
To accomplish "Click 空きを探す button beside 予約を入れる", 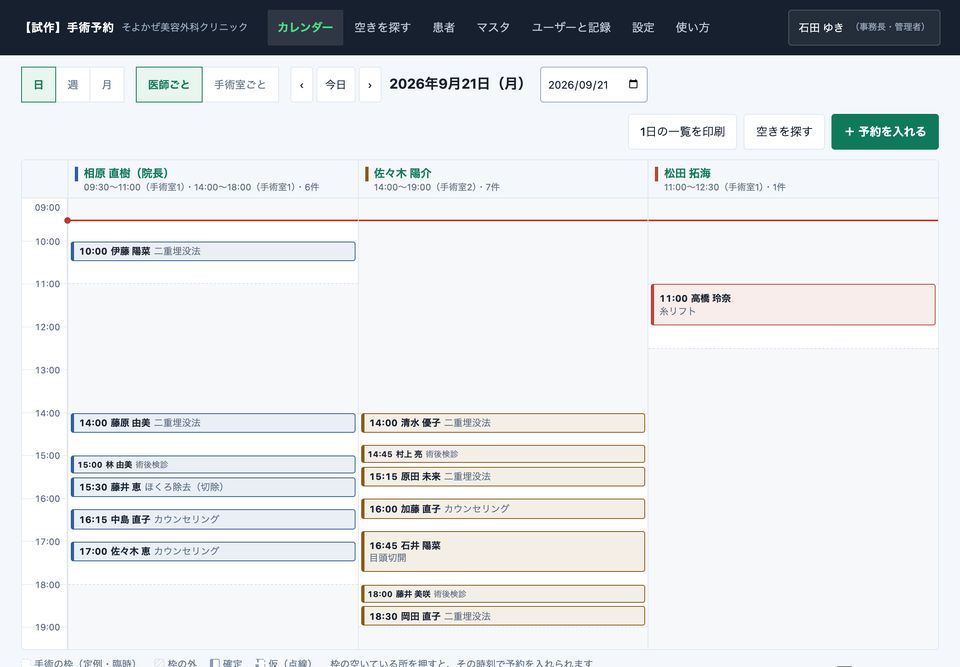I will tap(784, 132).
